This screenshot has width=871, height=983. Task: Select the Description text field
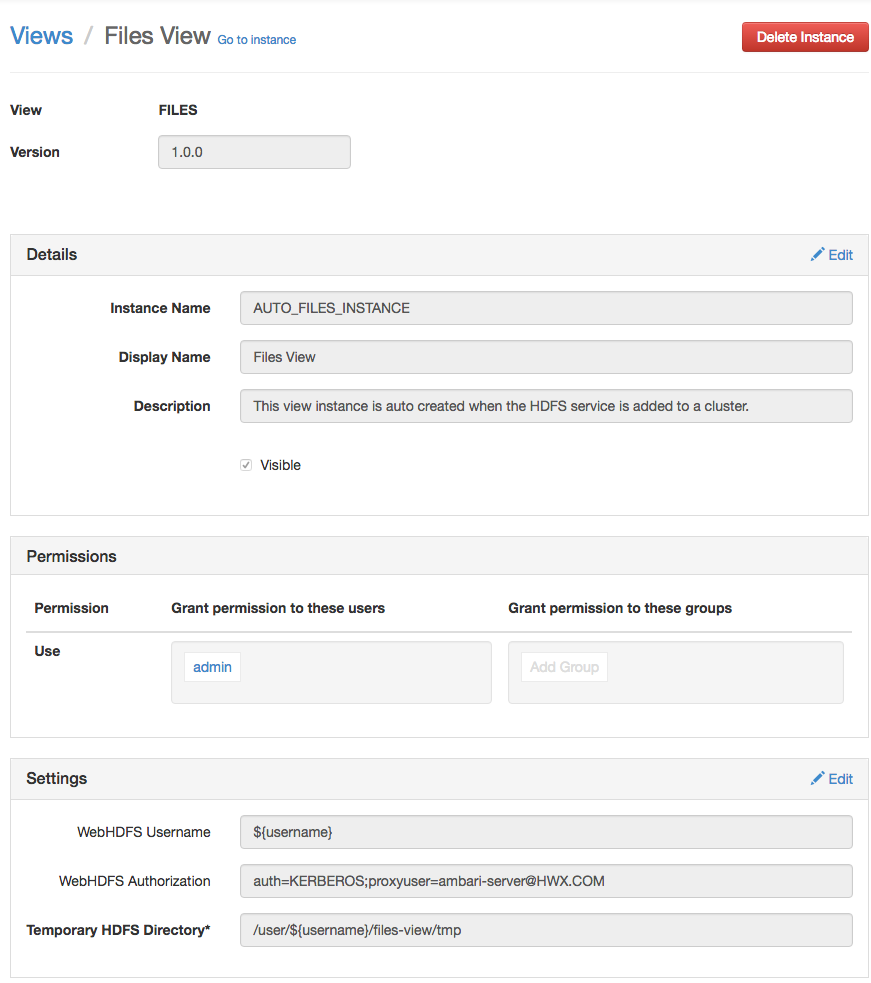546,406
